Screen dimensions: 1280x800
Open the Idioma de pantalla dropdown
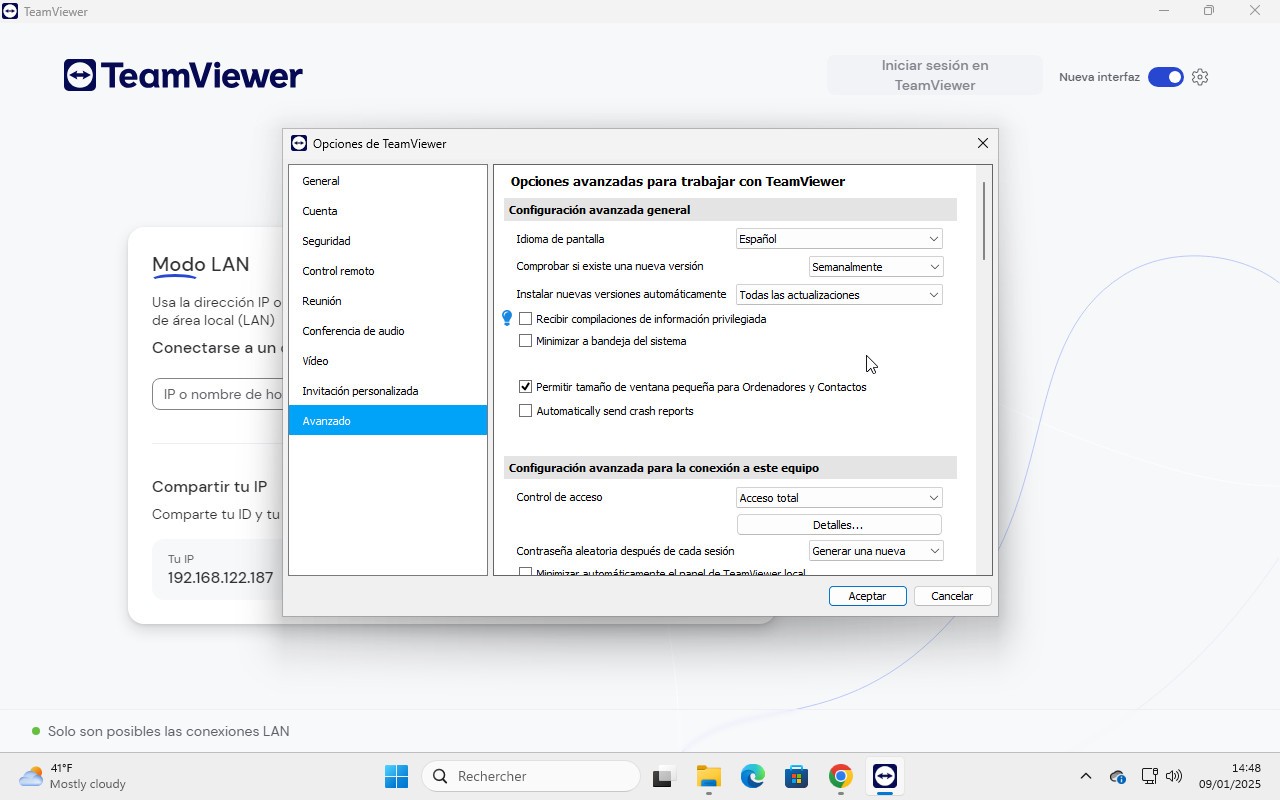[x=838, y=239]
